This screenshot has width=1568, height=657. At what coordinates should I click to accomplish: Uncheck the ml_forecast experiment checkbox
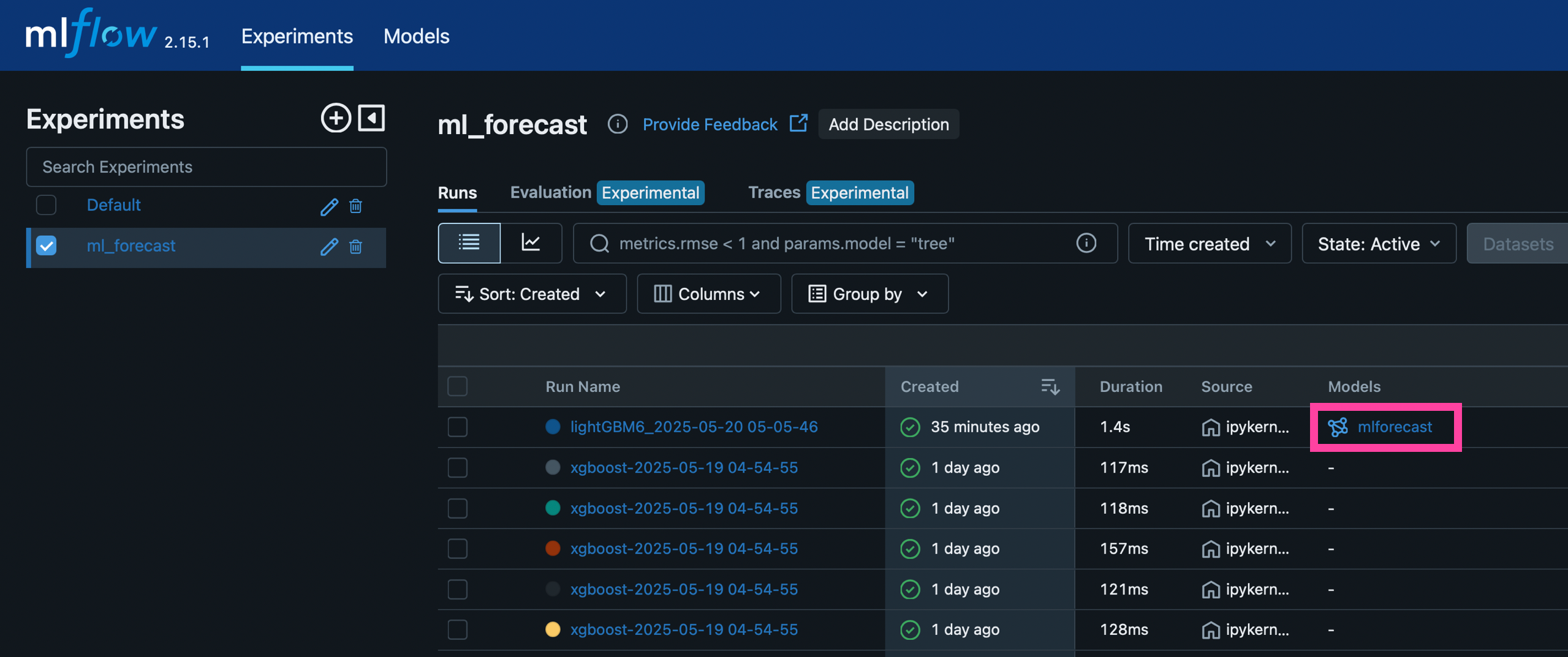[46, 245]
